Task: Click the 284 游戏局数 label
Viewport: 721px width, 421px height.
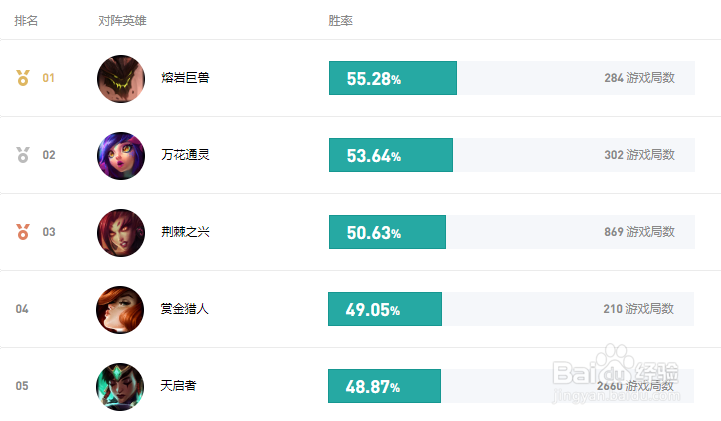Action: click(640, 78)
